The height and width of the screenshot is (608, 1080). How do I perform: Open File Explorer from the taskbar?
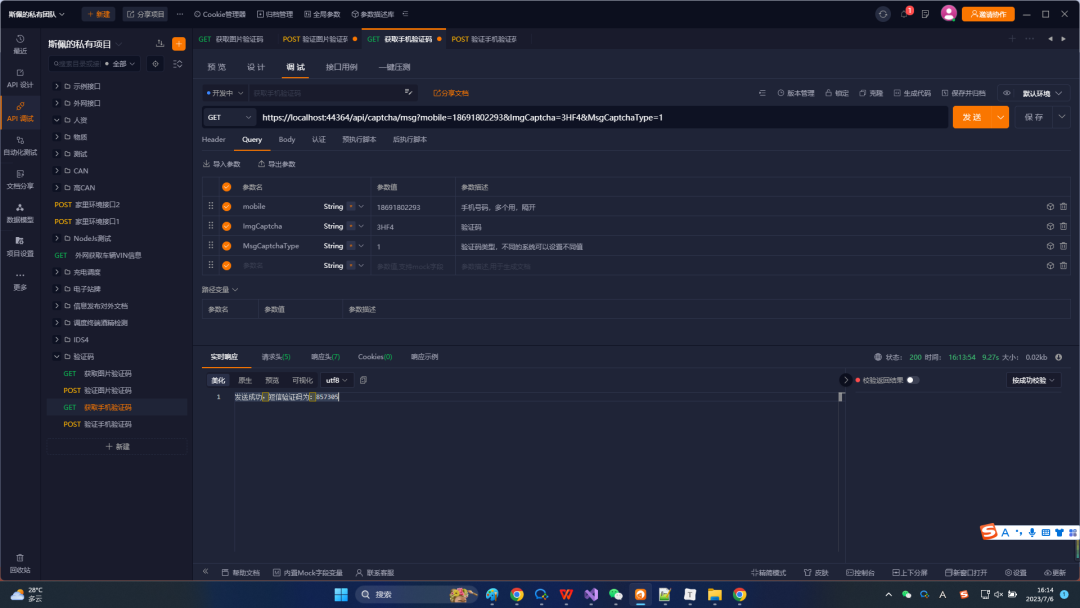[x=714, y=594]
